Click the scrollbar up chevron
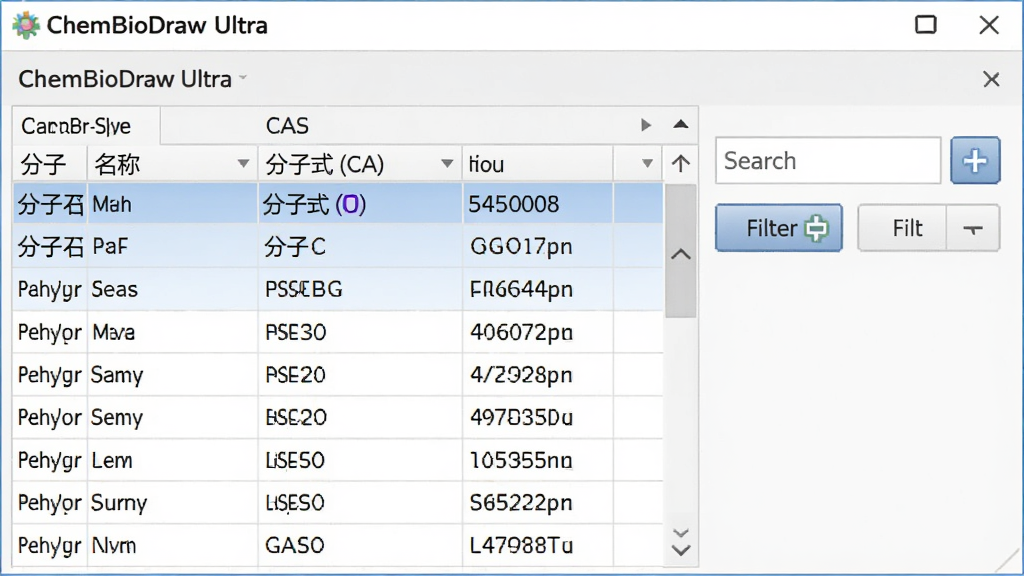This screenshot has width=1024, height=576. [x=680, y=254]
